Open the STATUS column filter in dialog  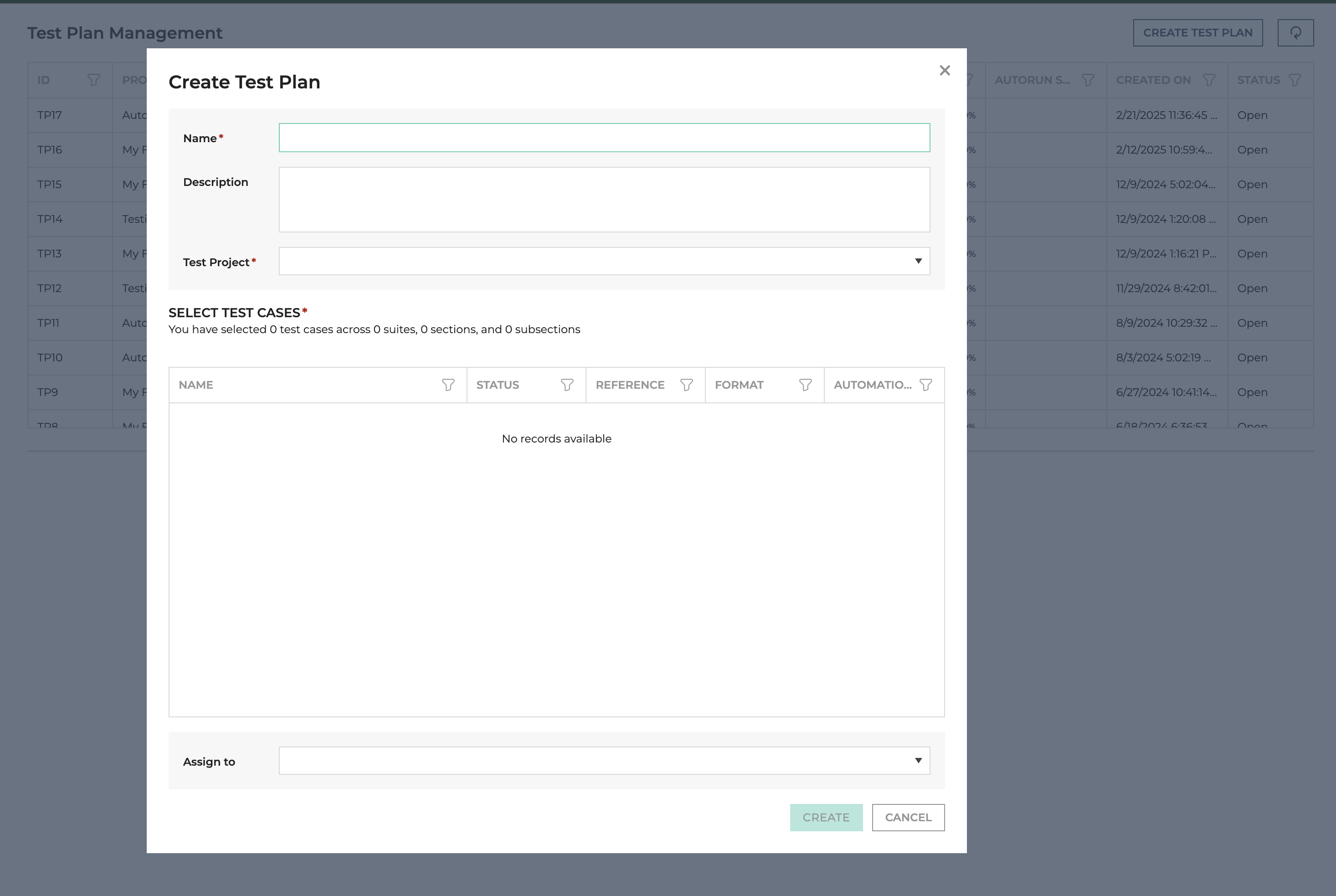567,385
